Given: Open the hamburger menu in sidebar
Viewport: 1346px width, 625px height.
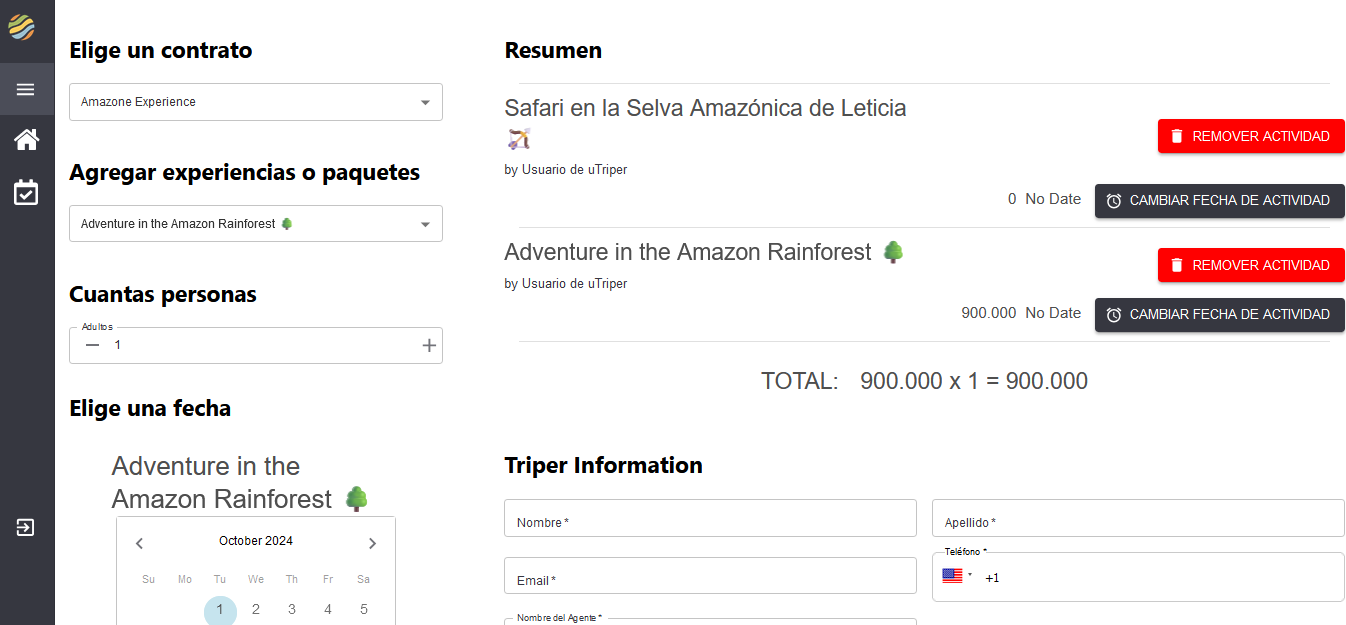Looking at the screenshot, I should click(26, 90).
